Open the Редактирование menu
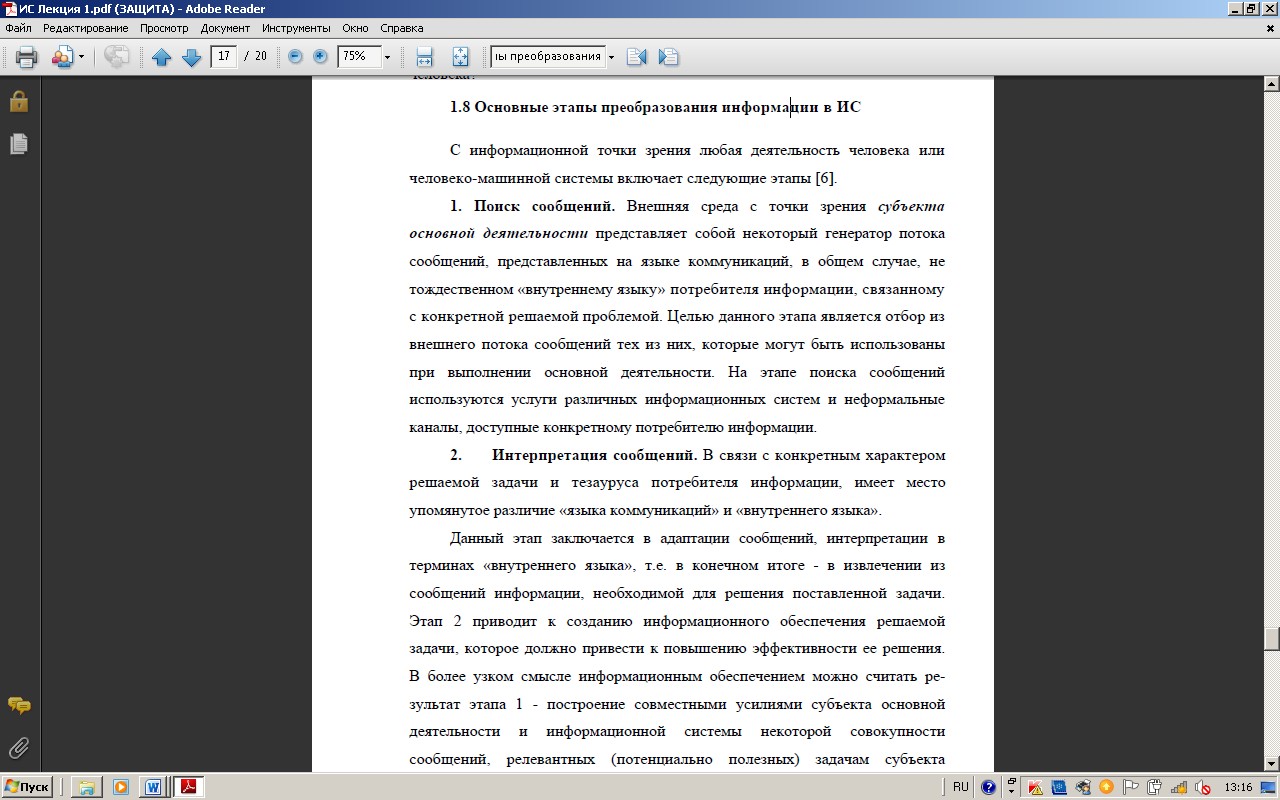Screen dimensions: 1280x800 click(x=86, y=28)
